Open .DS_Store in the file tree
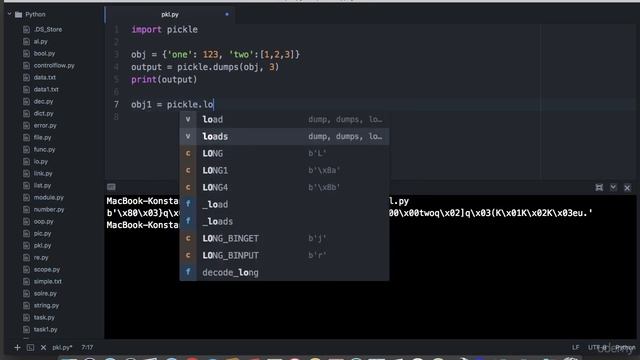The image size is (640, 360). [48, 29]
